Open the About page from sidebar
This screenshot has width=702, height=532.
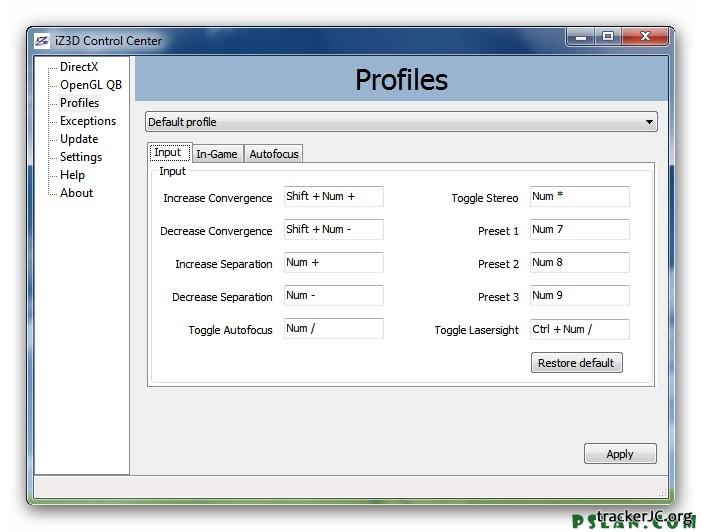coord(77,193)
